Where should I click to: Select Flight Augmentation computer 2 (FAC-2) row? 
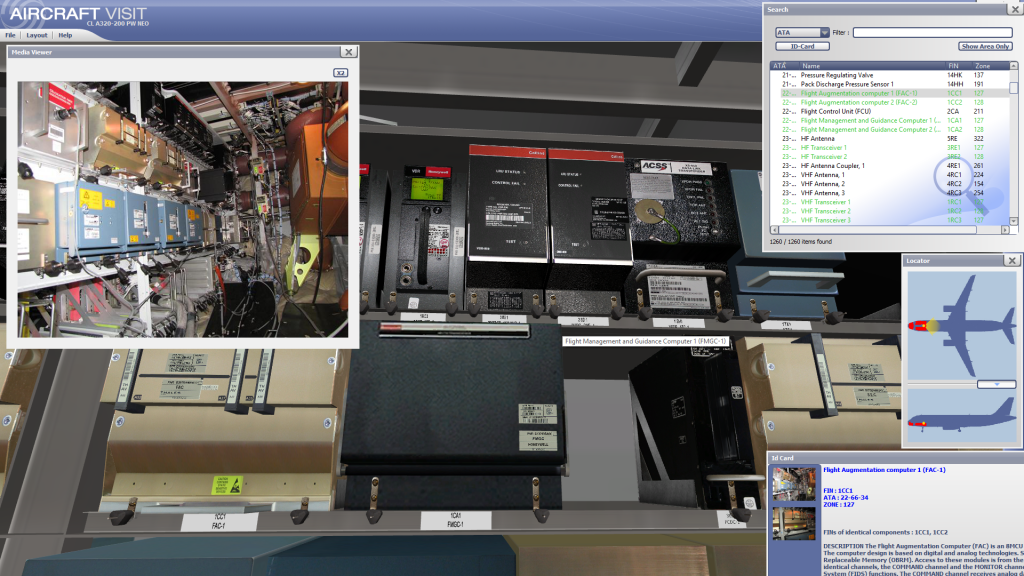891,103
